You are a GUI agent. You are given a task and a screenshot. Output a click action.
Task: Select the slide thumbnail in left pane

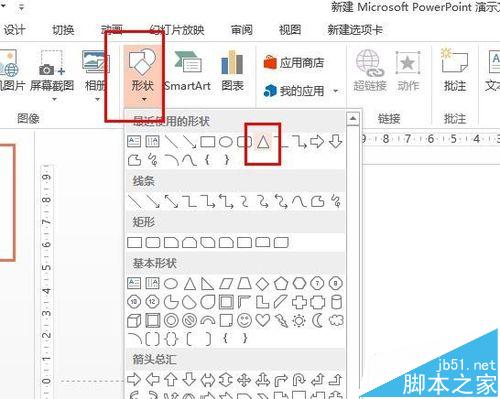[7, 202]
